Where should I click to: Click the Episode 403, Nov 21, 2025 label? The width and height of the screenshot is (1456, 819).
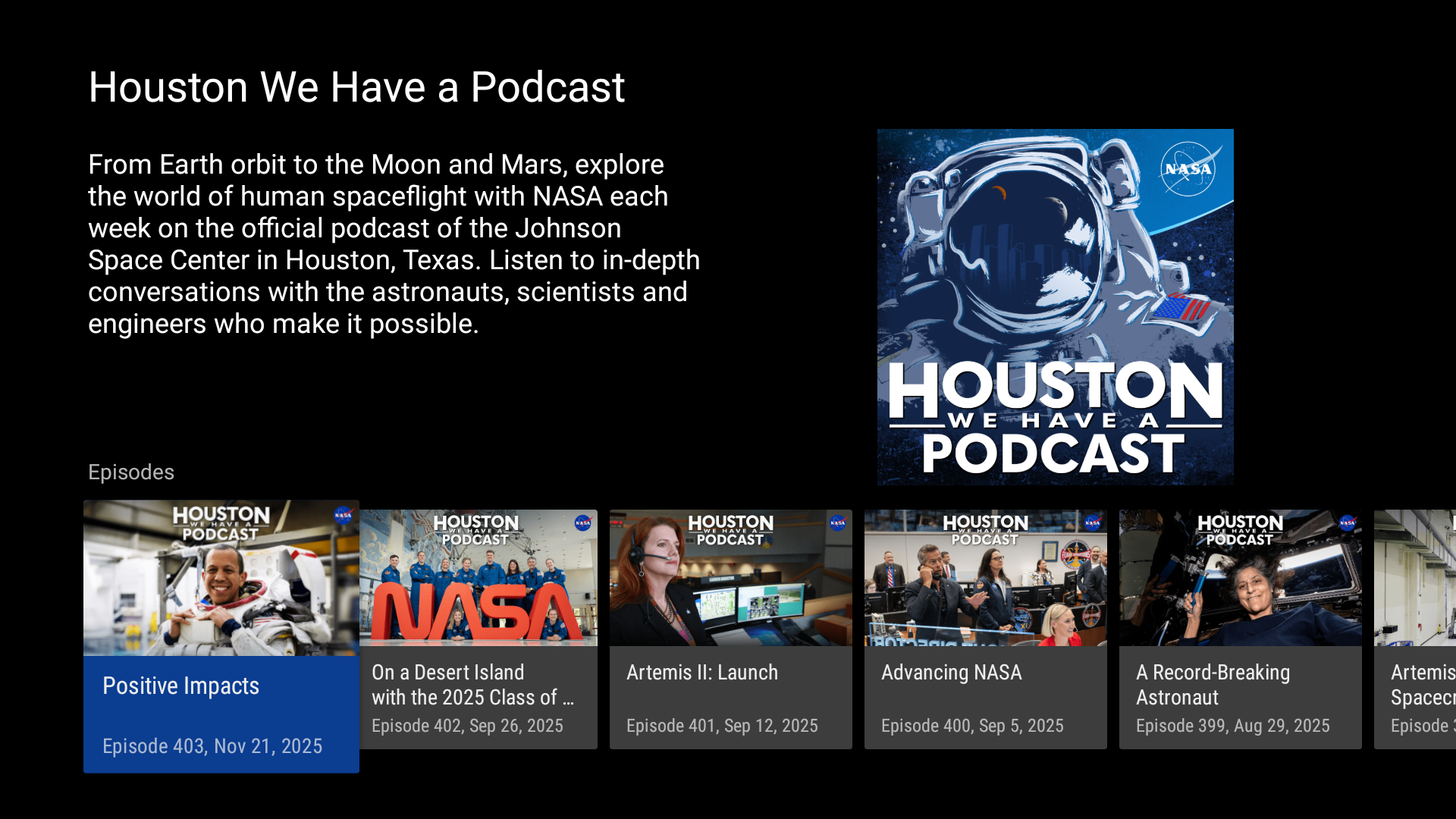(x=212, y=746)
